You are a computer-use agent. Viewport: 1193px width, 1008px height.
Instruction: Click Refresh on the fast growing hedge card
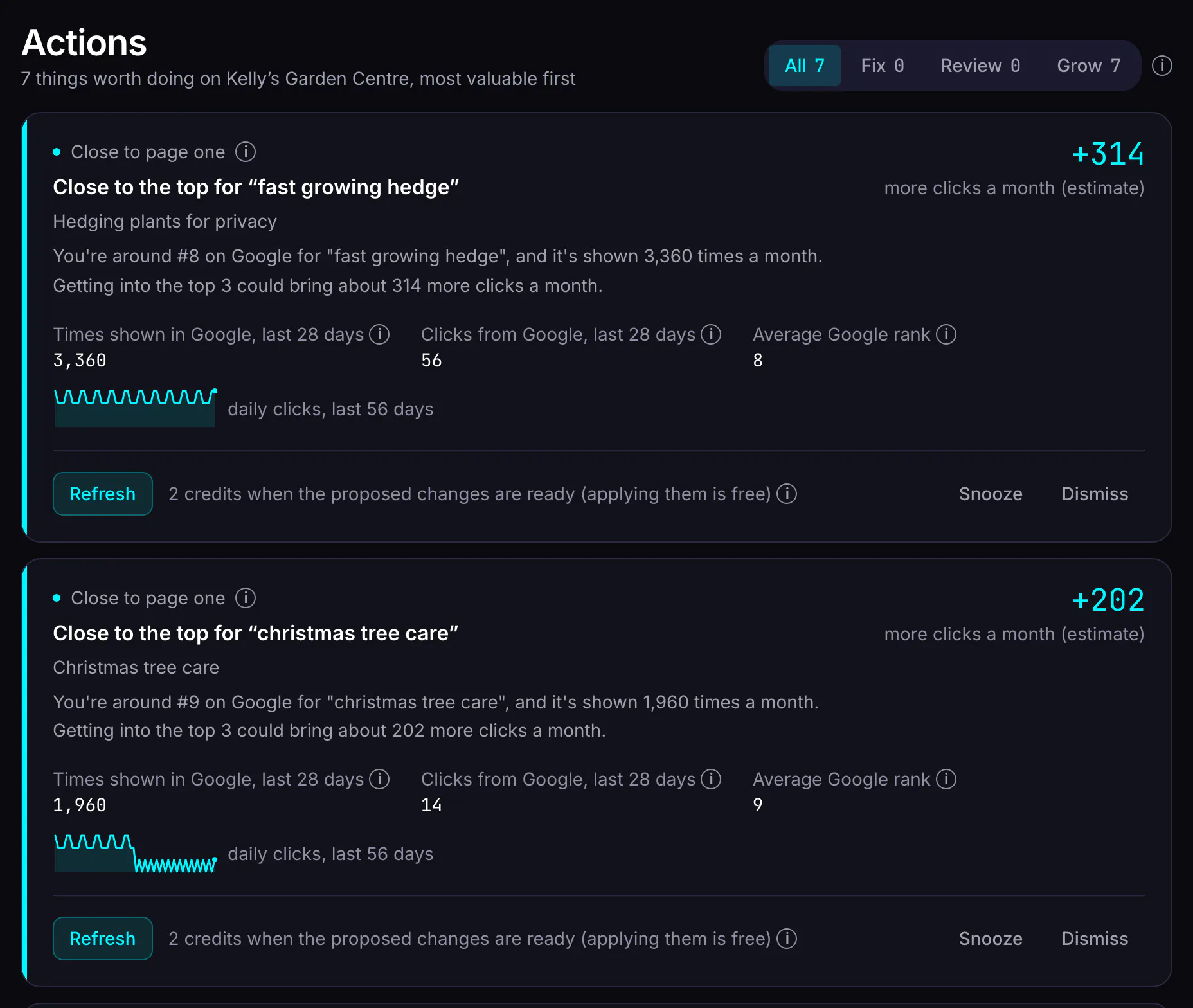103,494
